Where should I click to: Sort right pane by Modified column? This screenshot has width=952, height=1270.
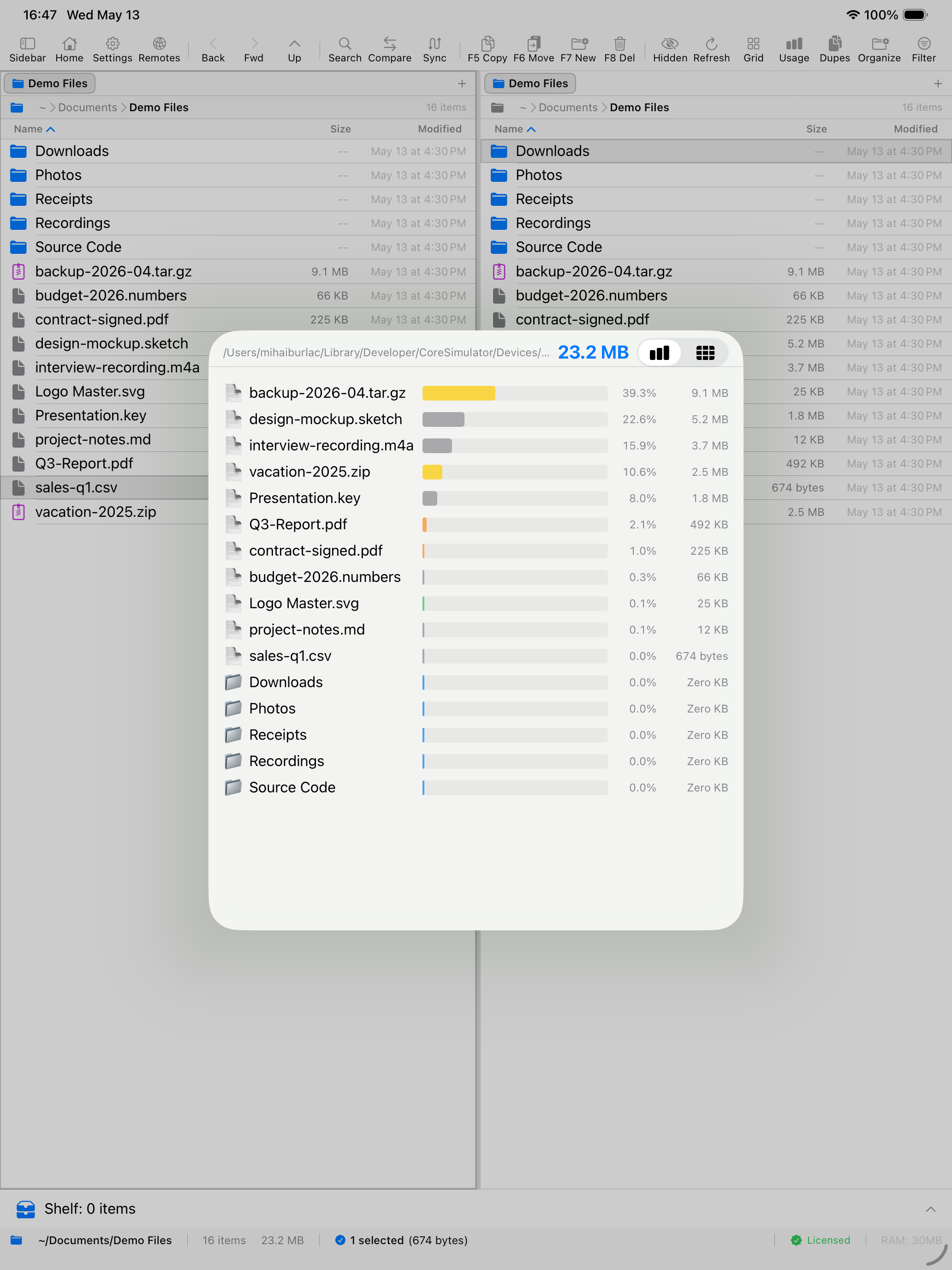(915, 129)
